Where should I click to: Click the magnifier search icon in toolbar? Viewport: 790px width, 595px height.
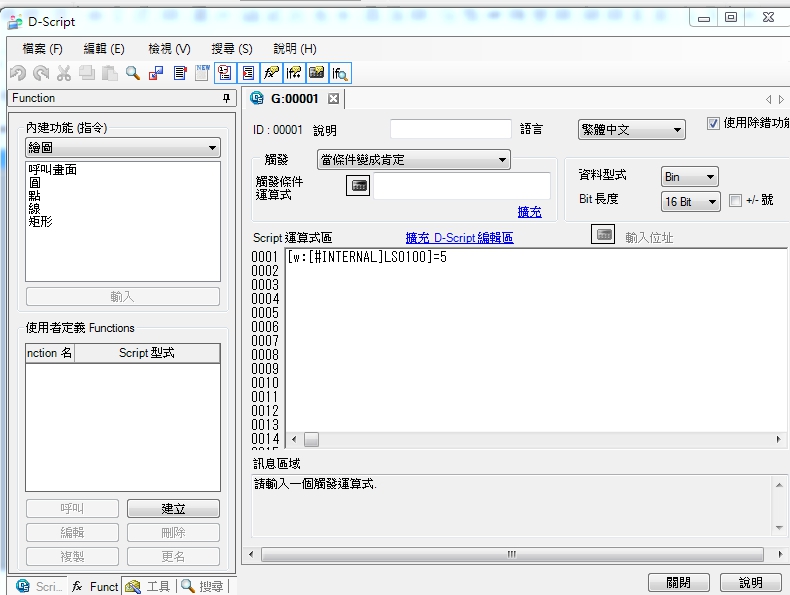click(132, 73)
